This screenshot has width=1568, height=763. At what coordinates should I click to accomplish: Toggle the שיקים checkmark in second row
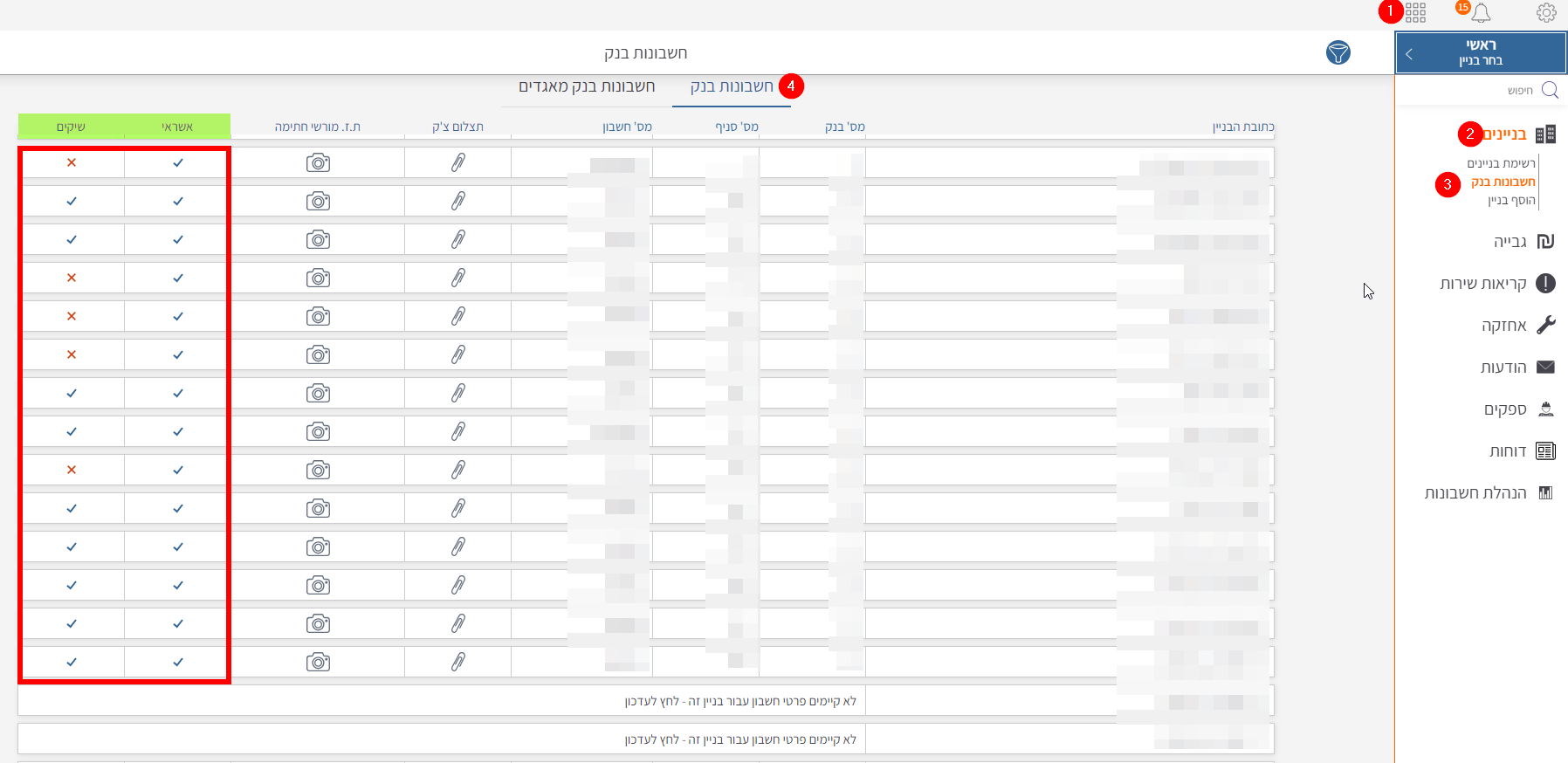(72, 201)
